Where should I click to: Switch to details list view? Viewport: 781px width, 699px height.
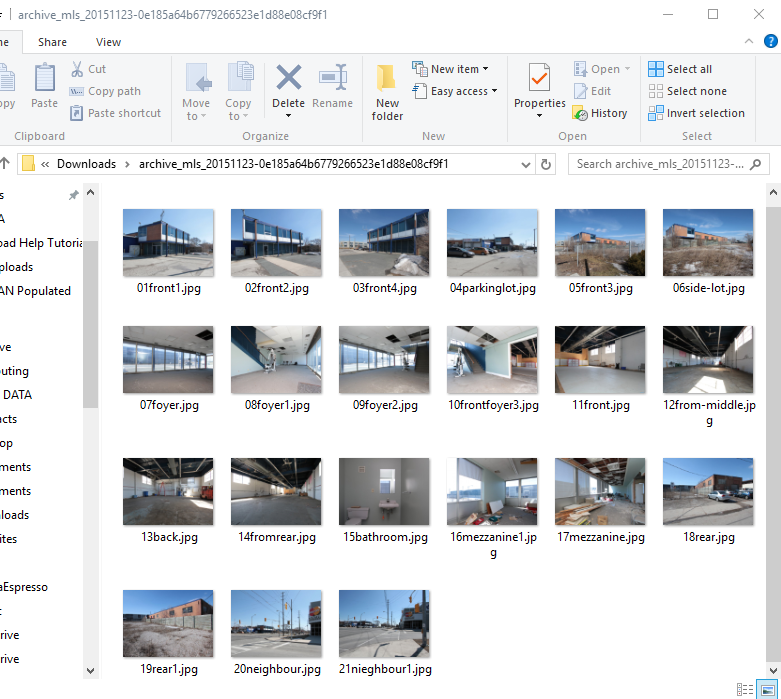[x=745, y=689]
